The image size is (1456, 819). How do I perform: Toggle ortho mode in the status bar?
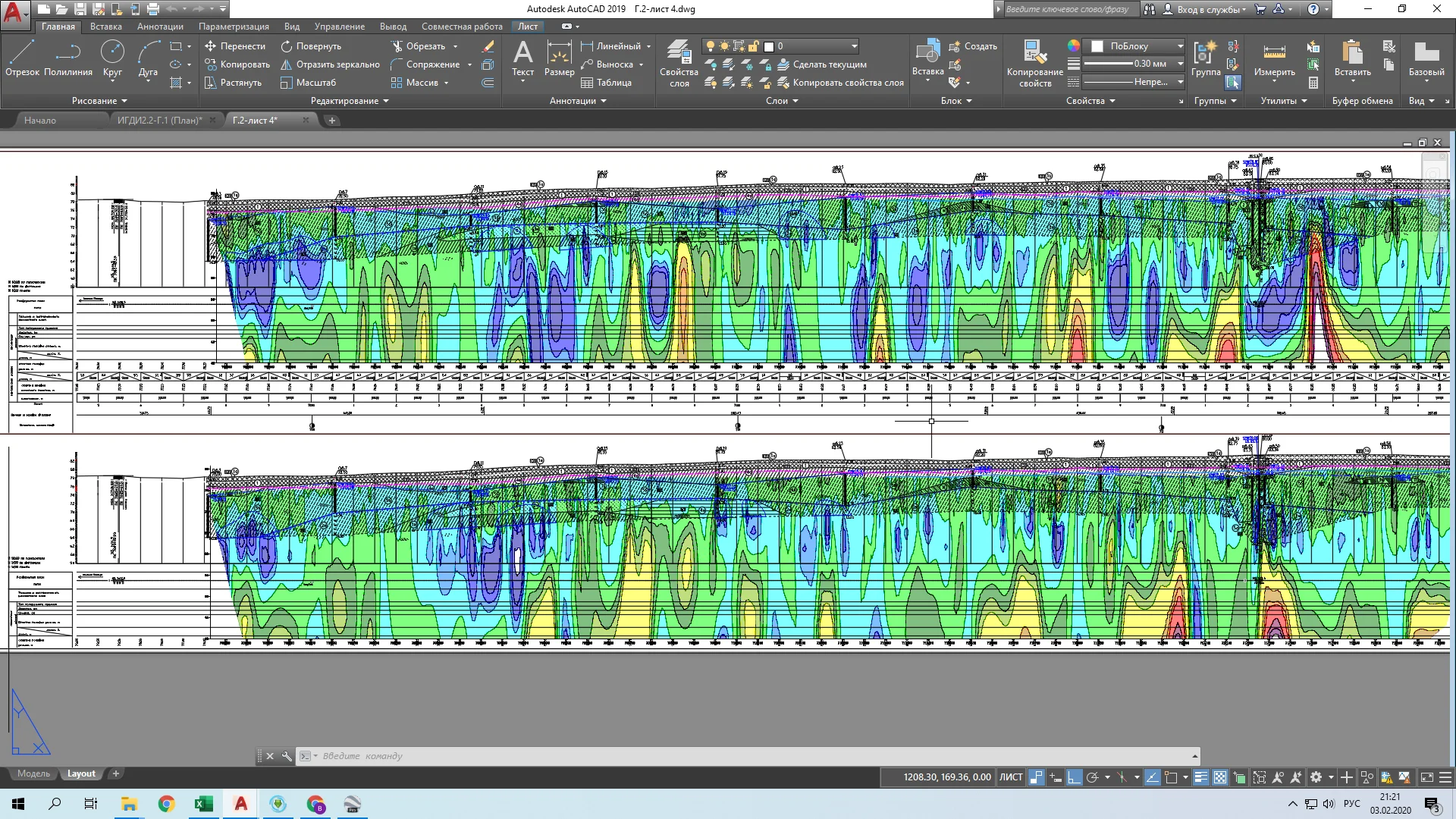(x=1074, y=777)
